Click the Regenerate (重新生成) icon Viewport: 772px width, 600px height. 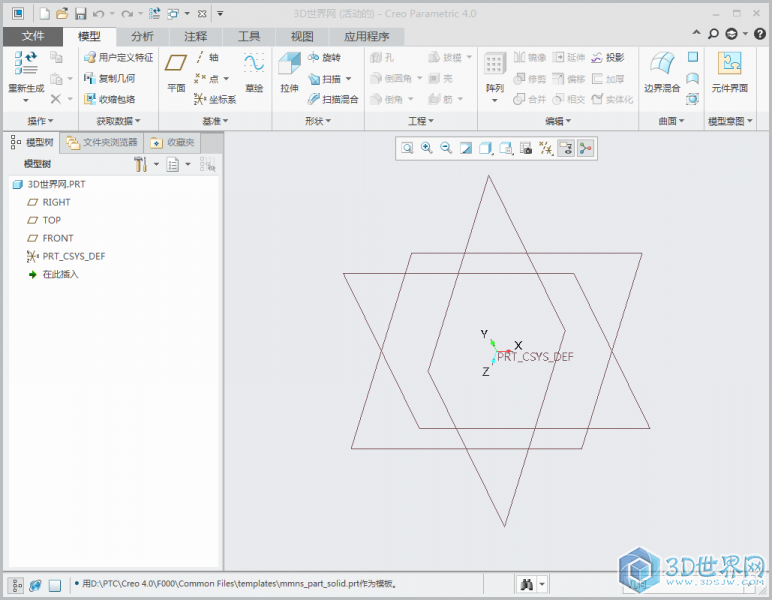click(26, 63)
